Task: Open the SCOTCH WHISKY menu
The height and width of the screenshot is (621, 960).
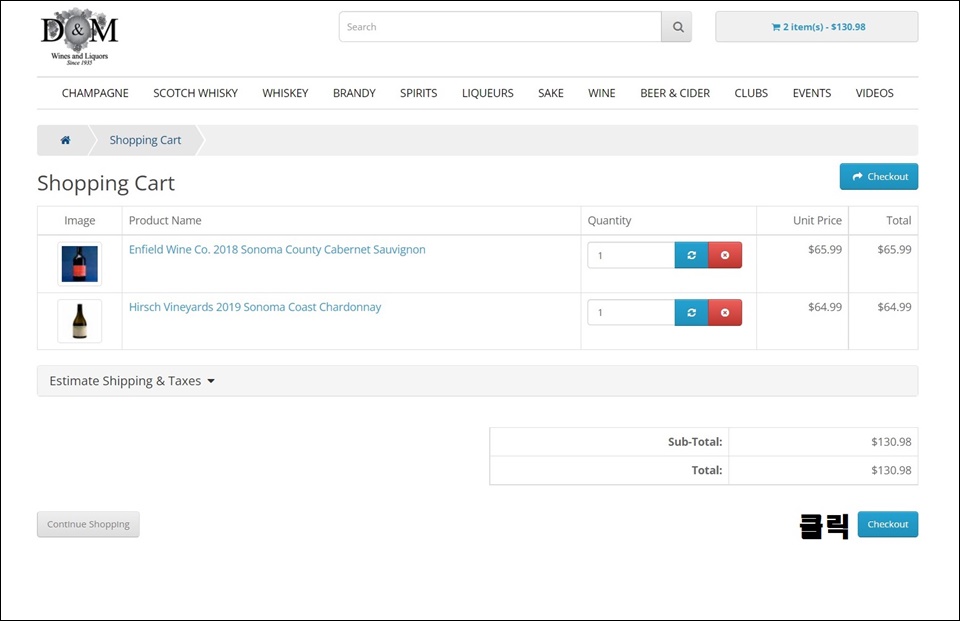Action: click(x=195, y=93)
